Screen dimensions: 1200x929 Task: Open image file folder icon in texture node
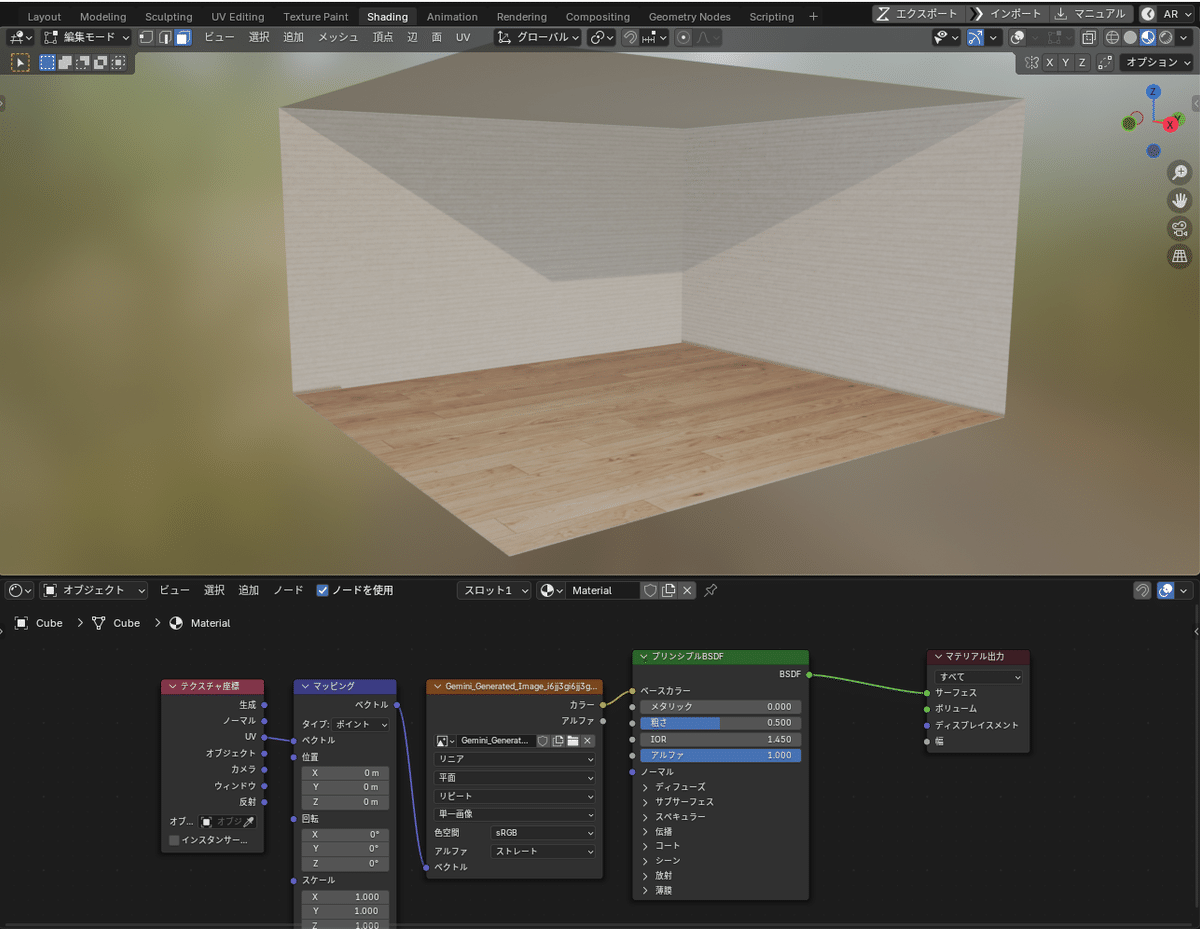tap(572, 741)
